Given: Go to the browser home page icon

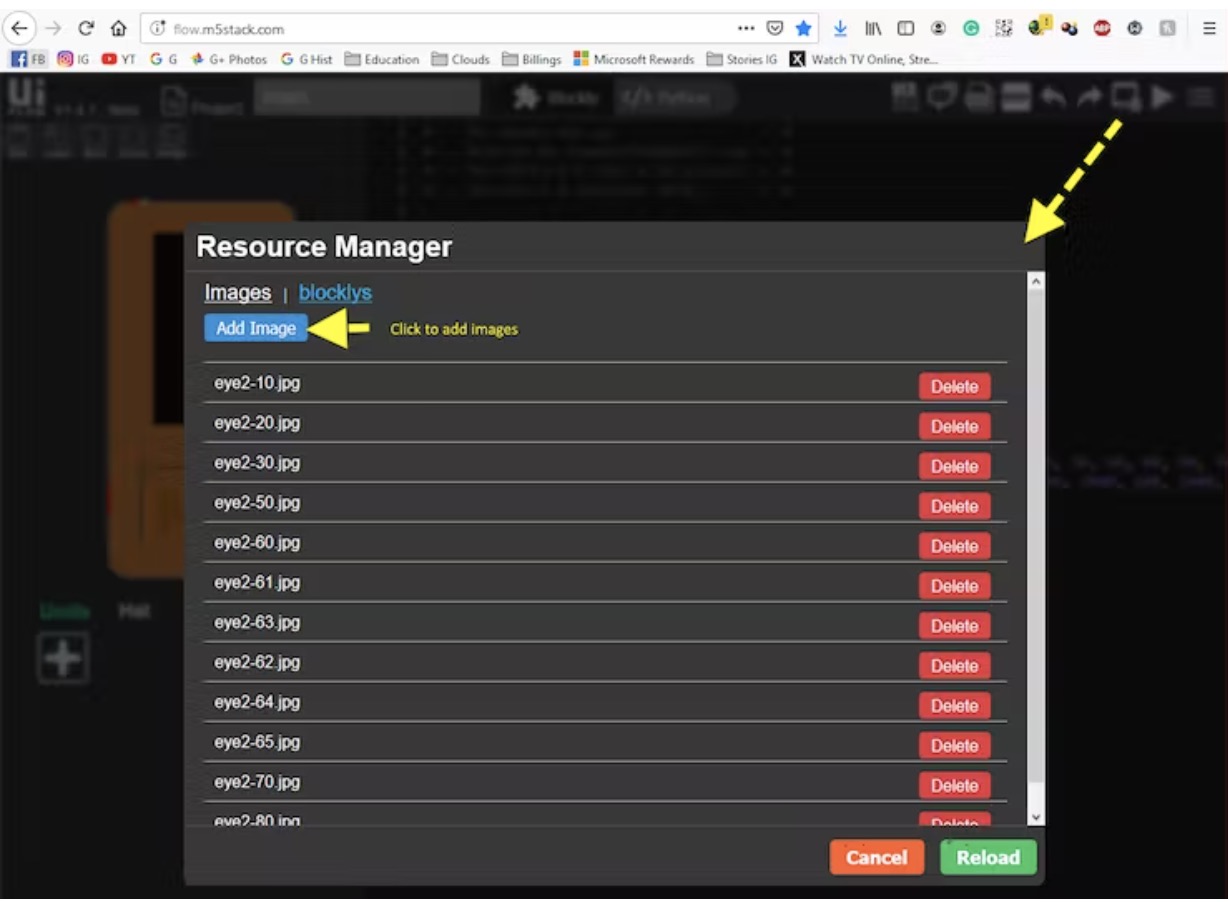Looking at the screenshot, I should [118, 29].
